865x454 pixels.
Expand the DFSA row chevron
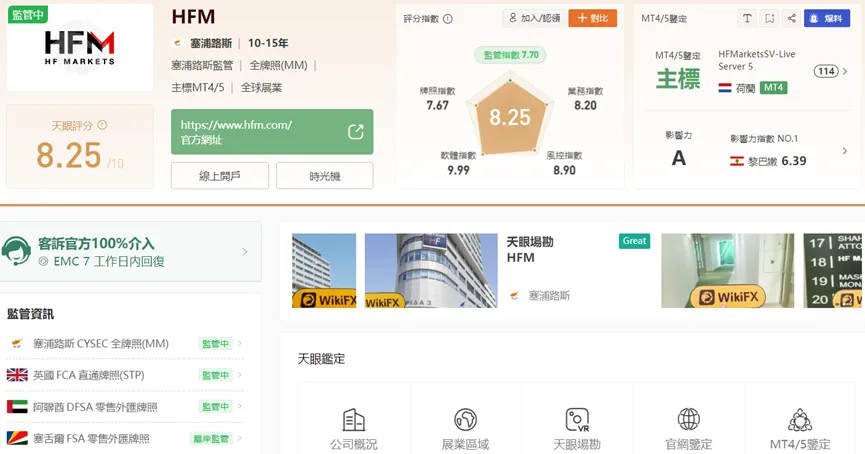pyautogui.click(x=239, y=406)
